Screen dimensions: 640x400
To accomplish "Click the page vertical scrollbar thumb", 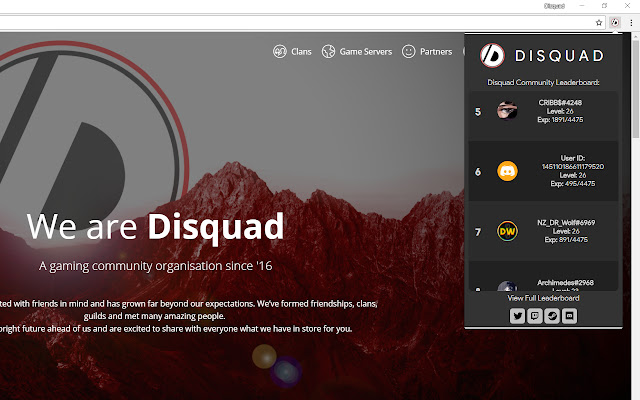I will [x=636, y=88].
